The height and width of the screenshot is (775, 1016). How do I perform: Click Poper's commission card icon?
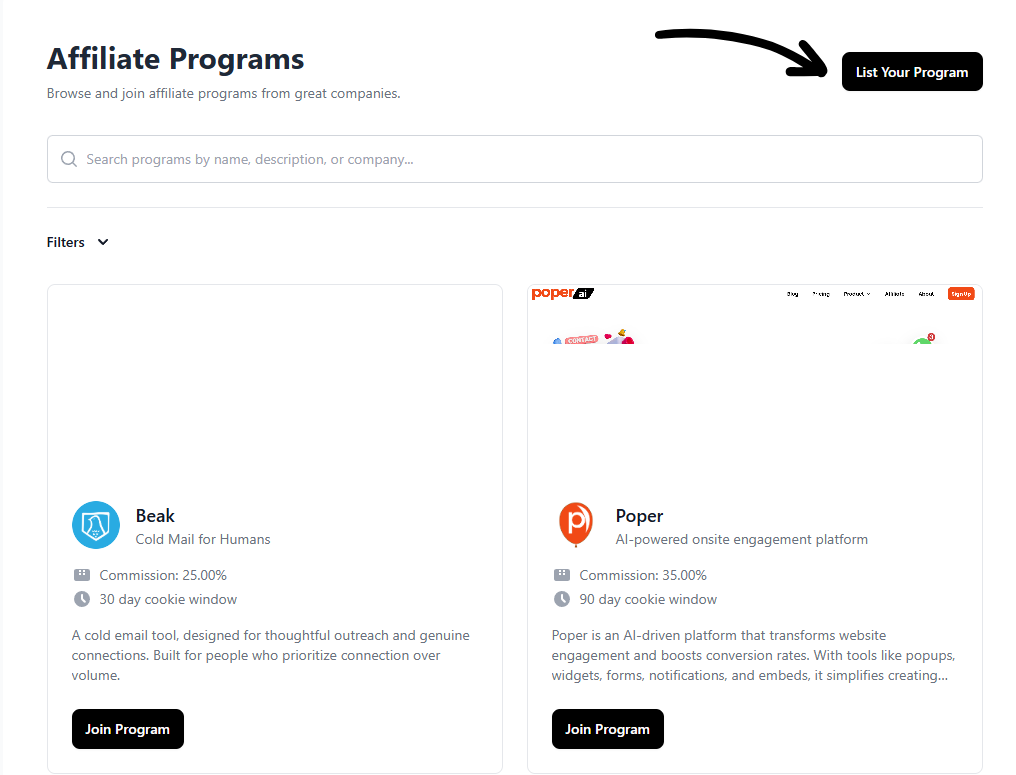point(562,575)
